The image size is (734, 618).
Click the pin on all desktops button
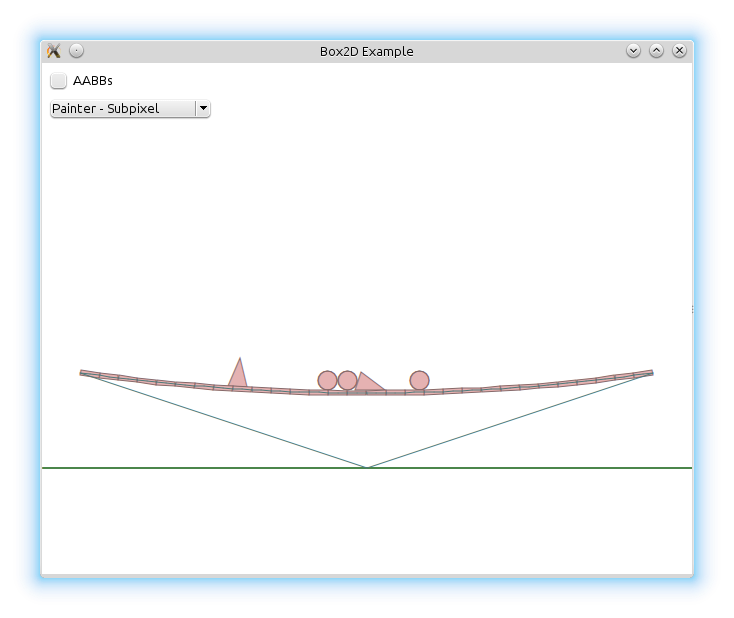pos(77,51)
